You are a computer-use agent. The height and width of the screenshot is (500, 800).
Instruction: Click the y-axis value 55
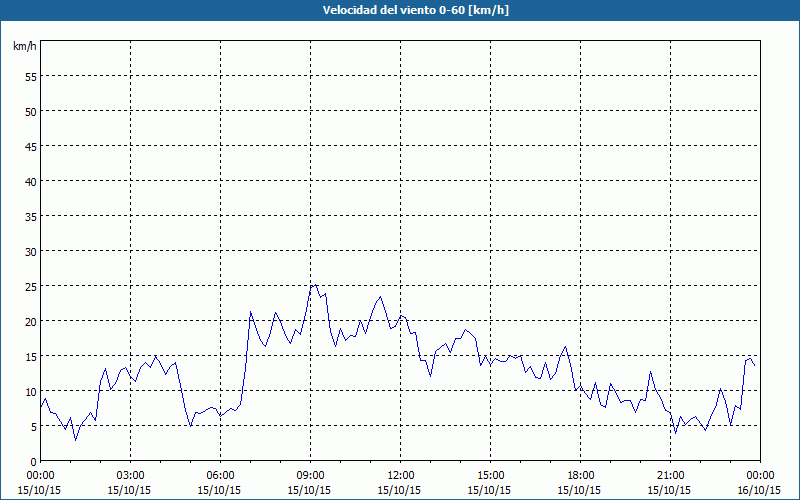[31, 77]
